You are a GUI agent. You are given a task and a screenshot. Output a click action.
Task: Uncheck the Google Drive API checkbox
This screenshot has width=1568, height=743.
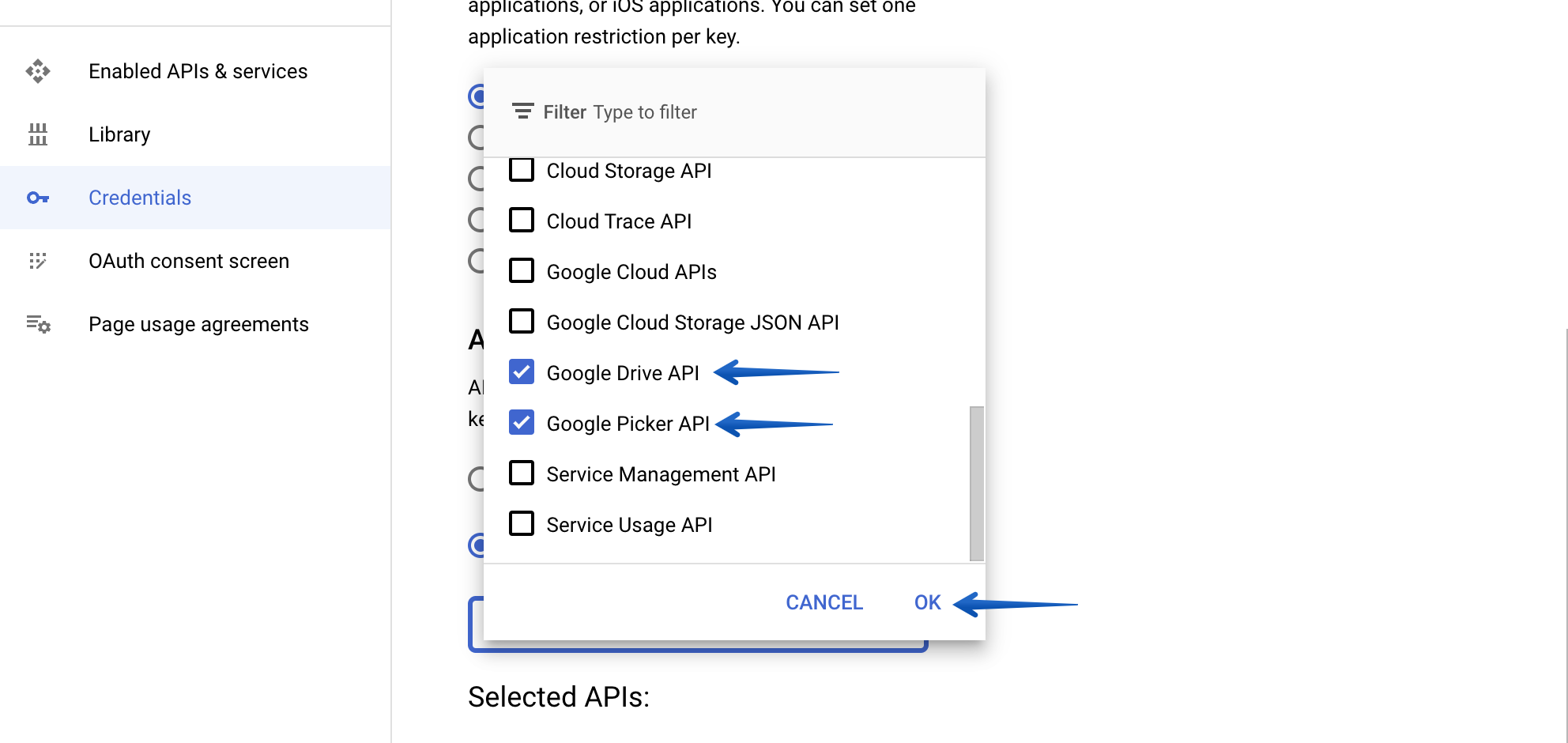click(521, 371)
